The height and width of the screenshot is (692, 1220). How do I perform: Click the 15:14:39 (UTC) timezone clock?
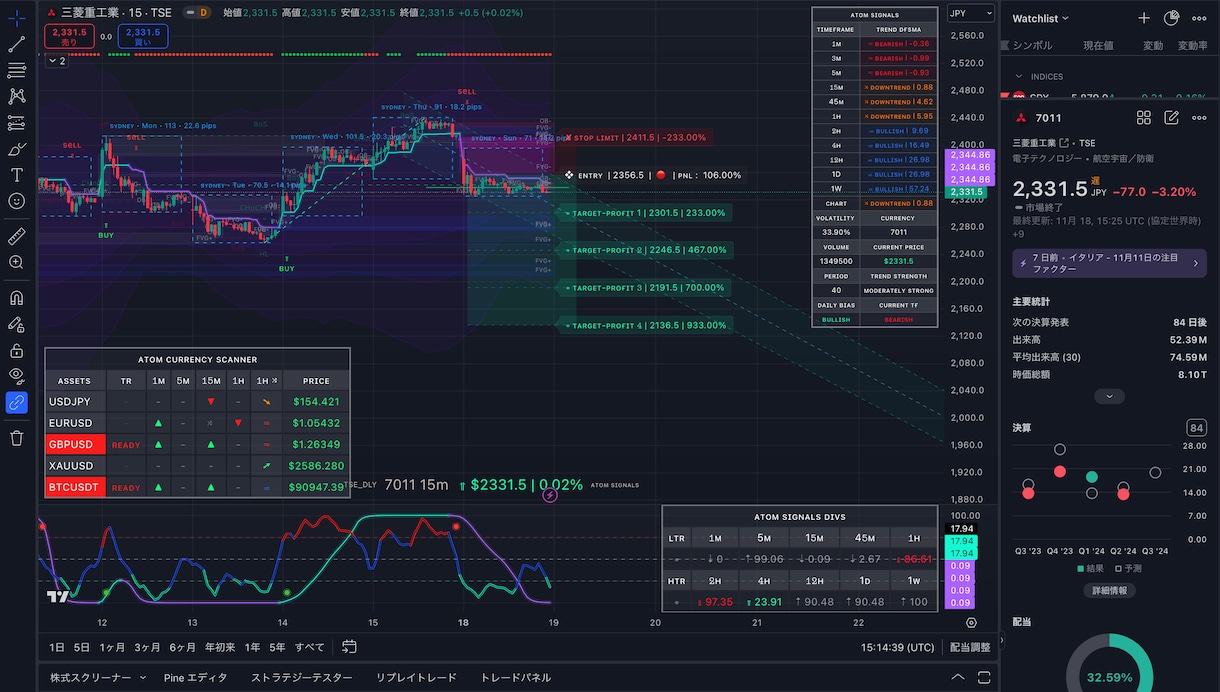pyautogui.click(x=897, y=648)
